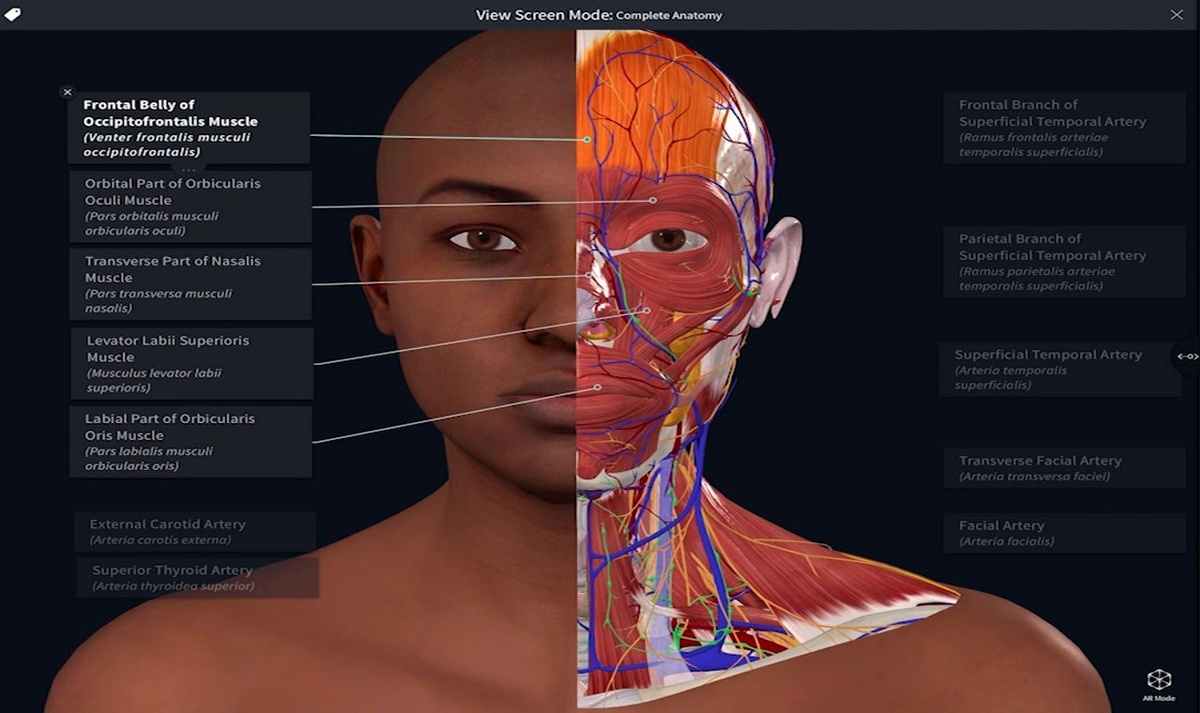Click the tag icon in top-left corner
Viewport: 1200px width, 713px height.
pyautogui.click(x=12, y=15)
